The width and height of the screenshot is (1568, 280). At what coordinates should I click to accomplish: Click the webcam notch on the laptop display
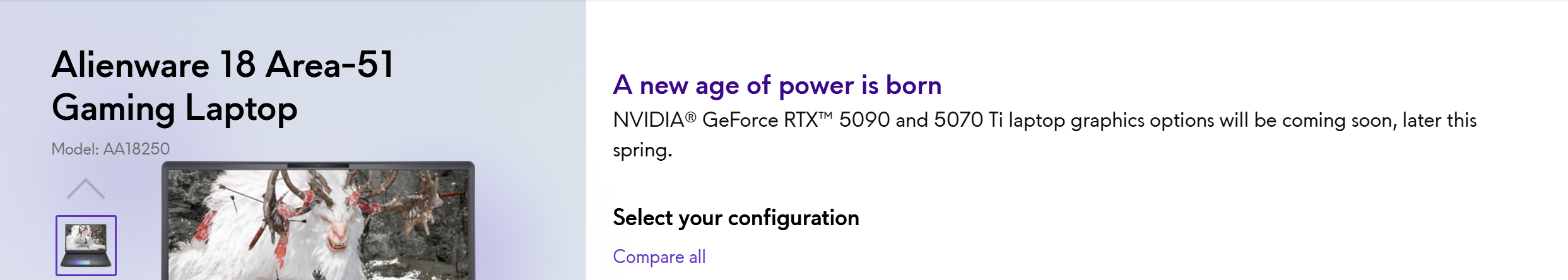pos(317,165)
